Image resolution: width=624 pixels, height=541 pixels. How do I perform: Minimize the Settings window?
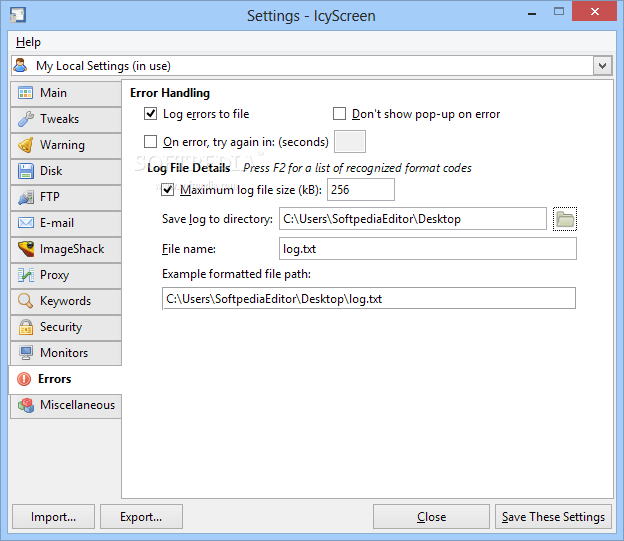tap(532, 13)
